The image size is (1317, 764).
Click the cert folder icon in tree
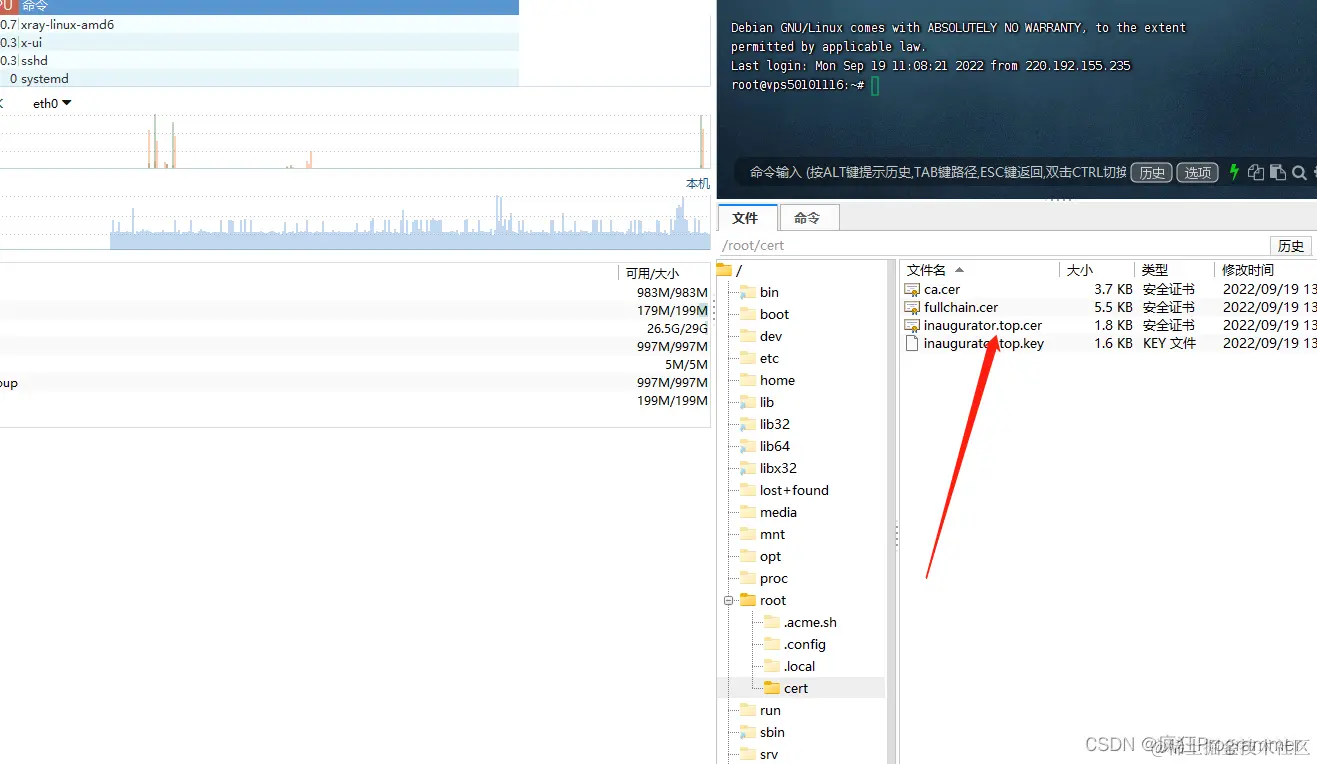771,688
